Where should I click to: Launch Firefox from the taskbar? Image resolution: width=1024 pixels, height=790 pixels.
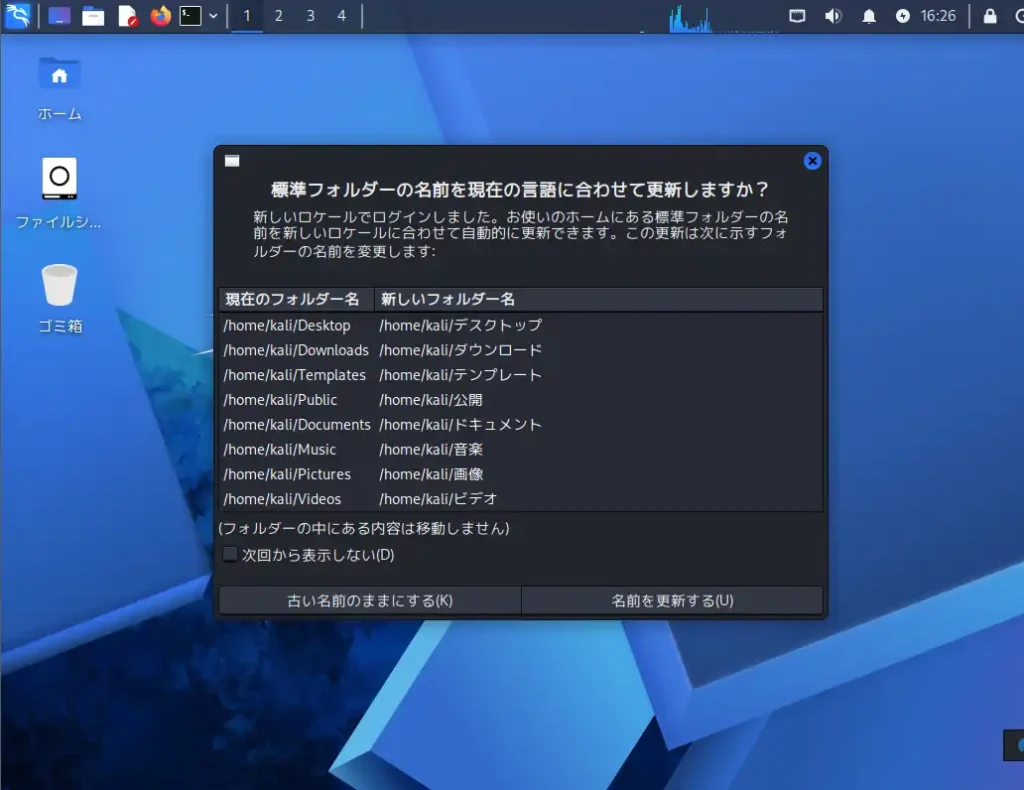click(160, 16)
